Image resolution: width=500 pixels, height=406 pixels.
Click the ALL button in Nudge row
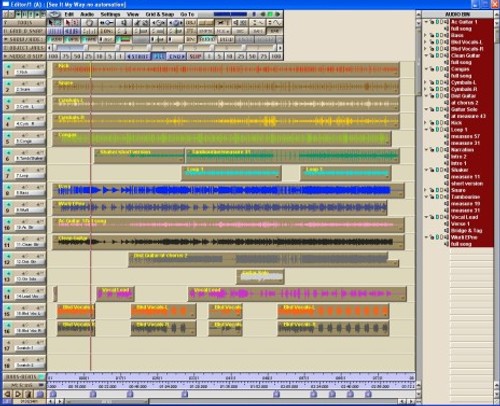coord(158,56)
